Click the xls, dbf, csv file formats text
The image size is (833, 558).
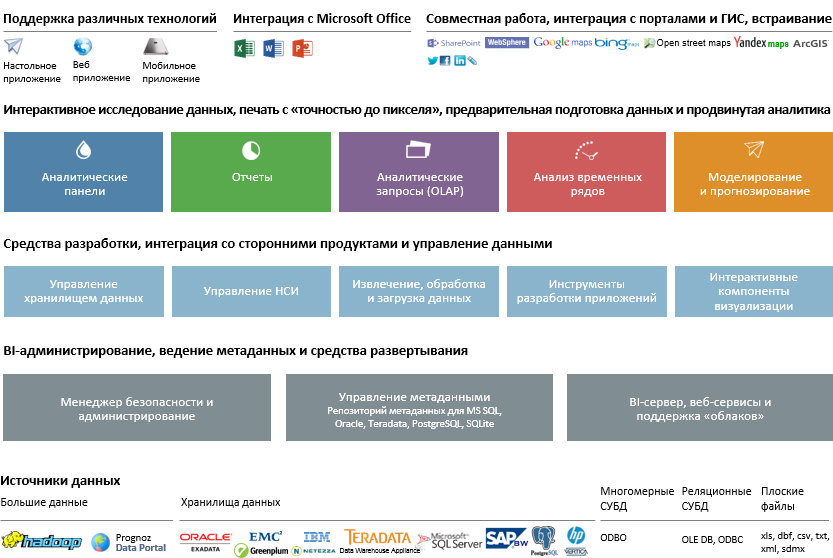click(x=794, y=542)
